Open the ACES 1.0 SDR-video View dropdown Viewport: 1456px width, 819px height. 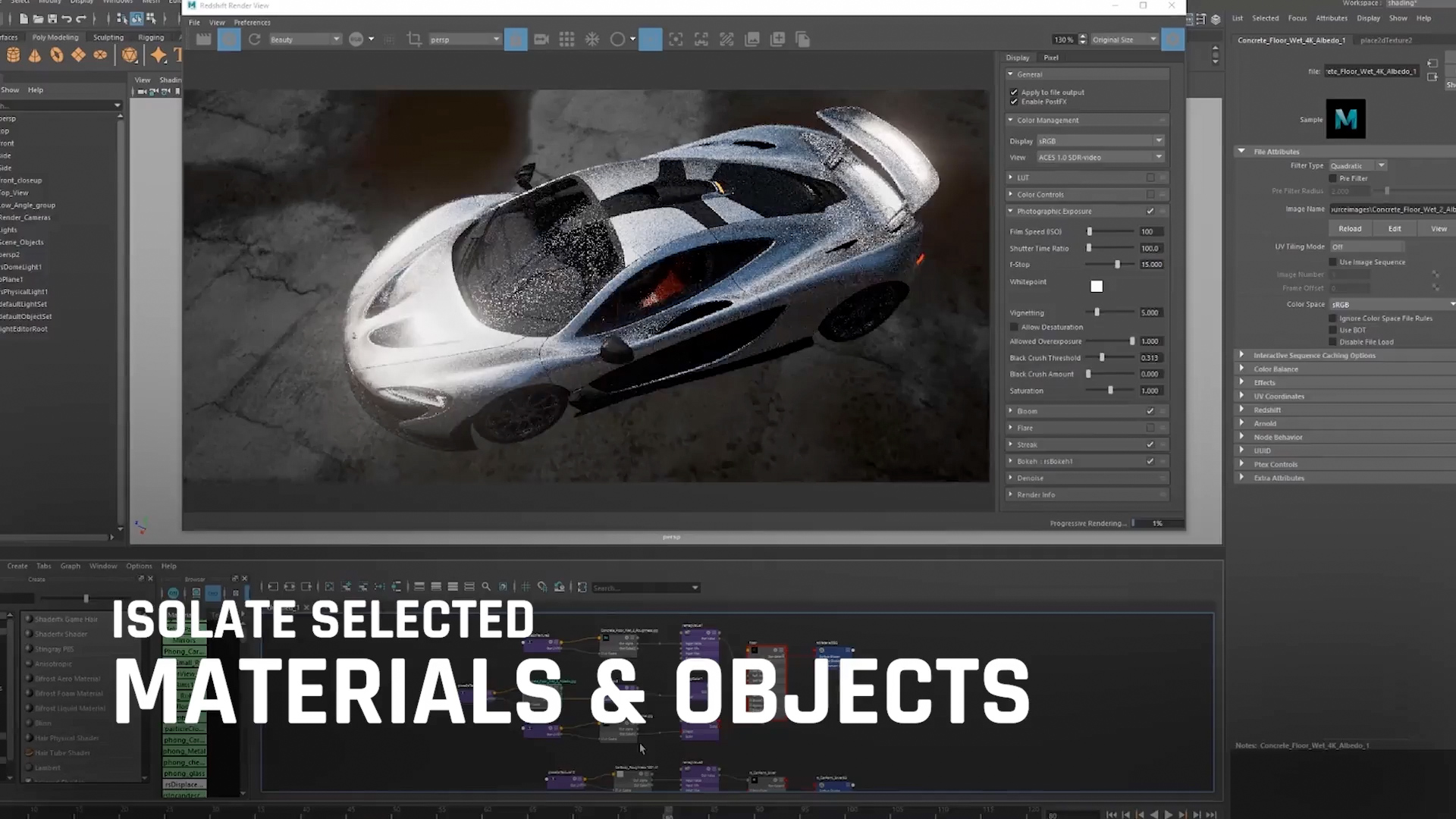(x=1100, y=158)
